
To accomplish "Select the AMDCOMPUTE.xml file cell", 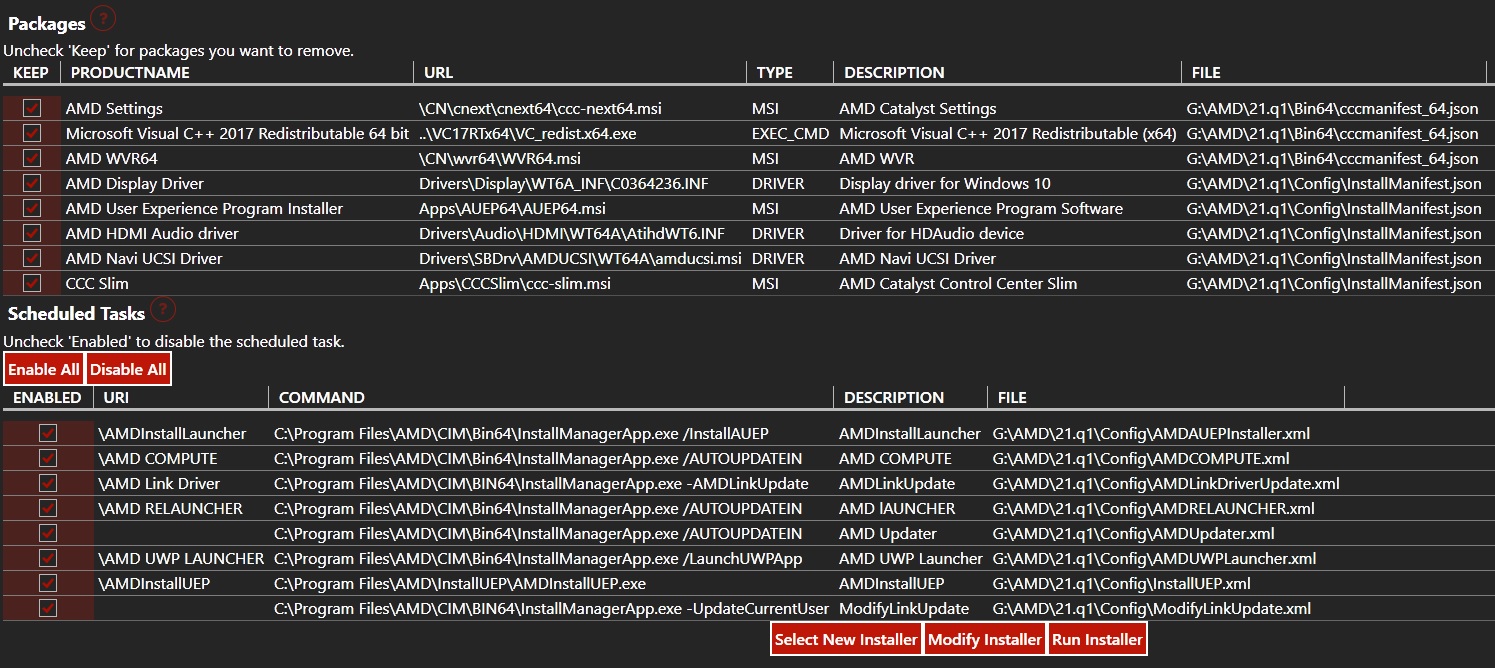I will click(1141, 458).
